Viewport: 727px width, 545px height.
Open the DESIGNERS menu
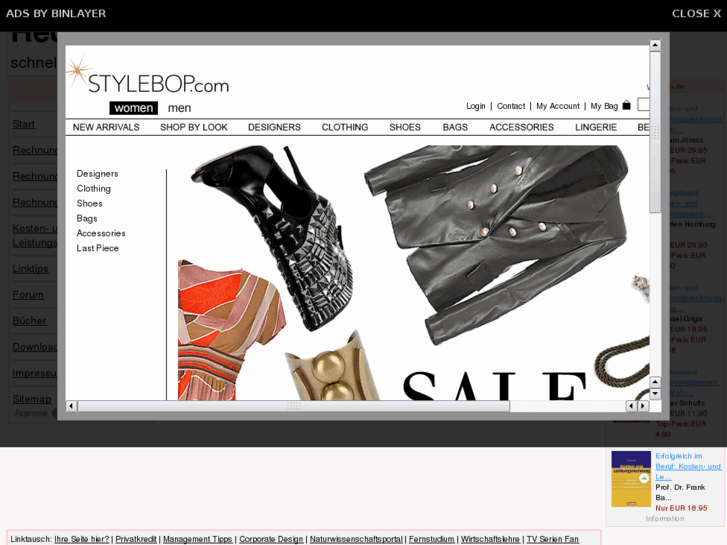tap(274, 127)
